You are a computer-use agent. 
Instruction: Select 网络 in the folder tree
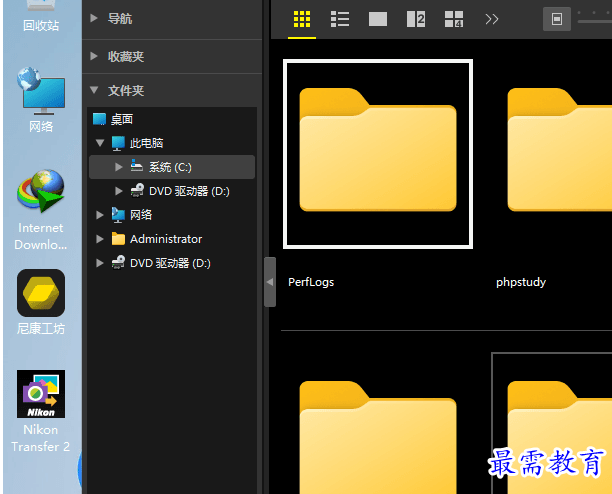141,215
